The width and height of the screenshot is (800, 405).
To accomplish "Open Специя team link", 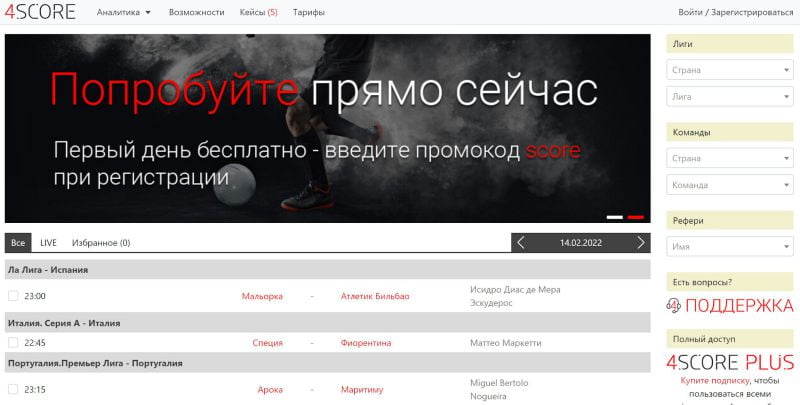I will (267, 343).
